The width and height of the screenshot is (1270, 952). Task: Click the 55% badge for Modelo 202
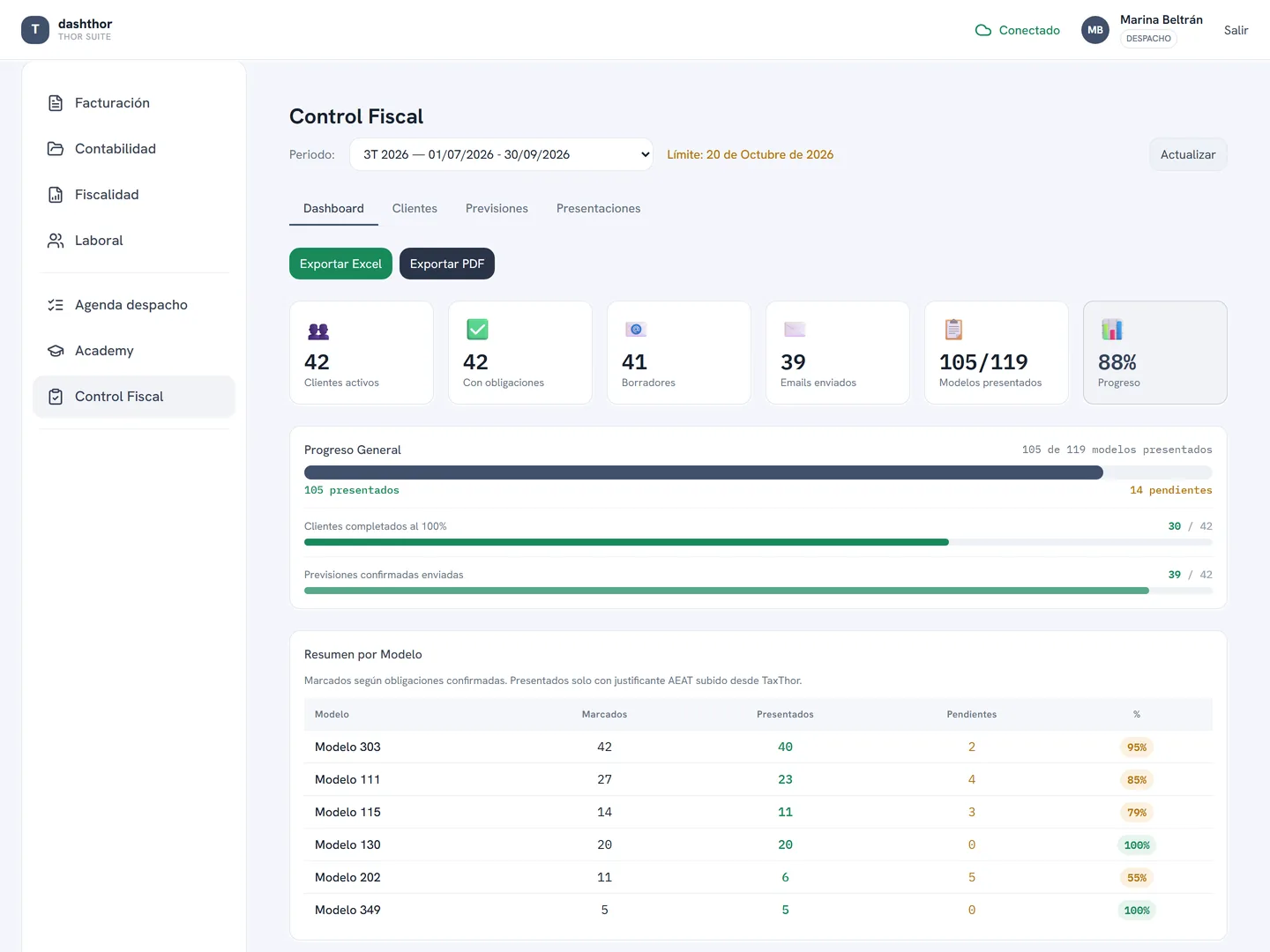click(x=1137, y=878)
